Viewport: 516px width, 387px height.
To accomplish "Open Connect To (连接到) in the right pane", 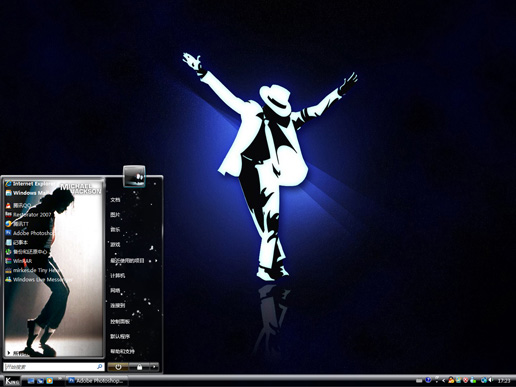I will 118,305.
